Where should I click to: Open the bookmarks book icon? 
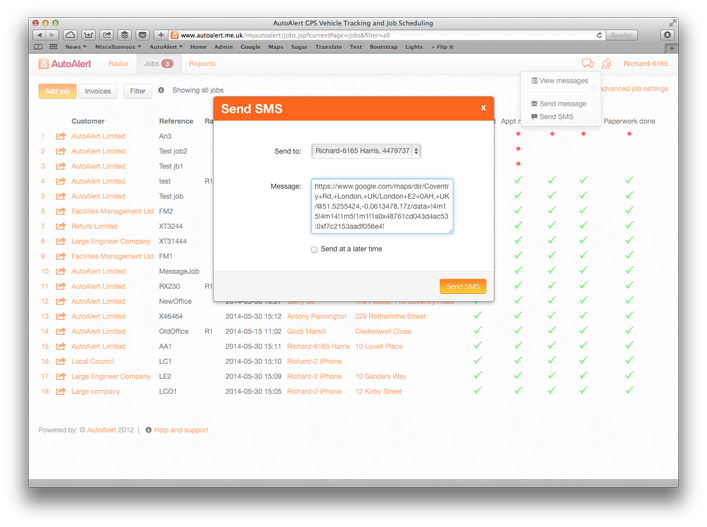click(x=39, y=47)
